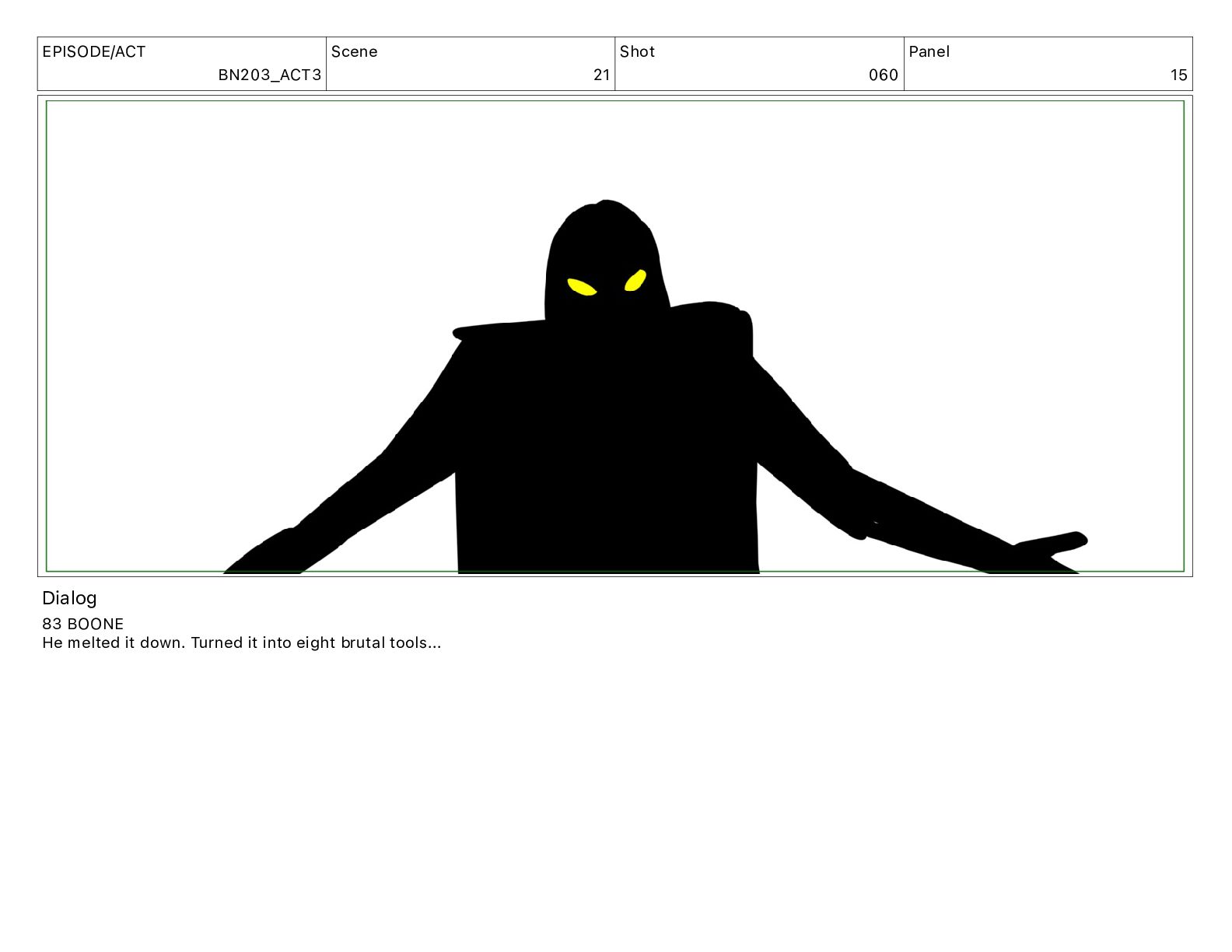Click the storyboard silhouette panel image
The height and width of the screenshot is (952, 1232).
(614, 336)
